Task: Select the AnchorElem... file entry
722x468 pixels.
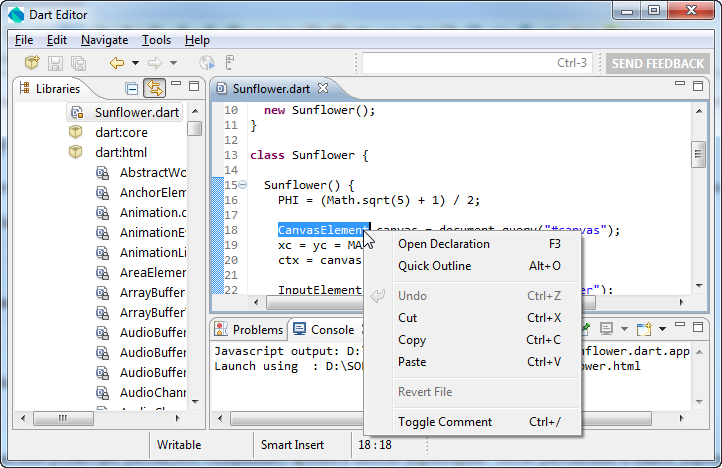Action: pos(141,193)
